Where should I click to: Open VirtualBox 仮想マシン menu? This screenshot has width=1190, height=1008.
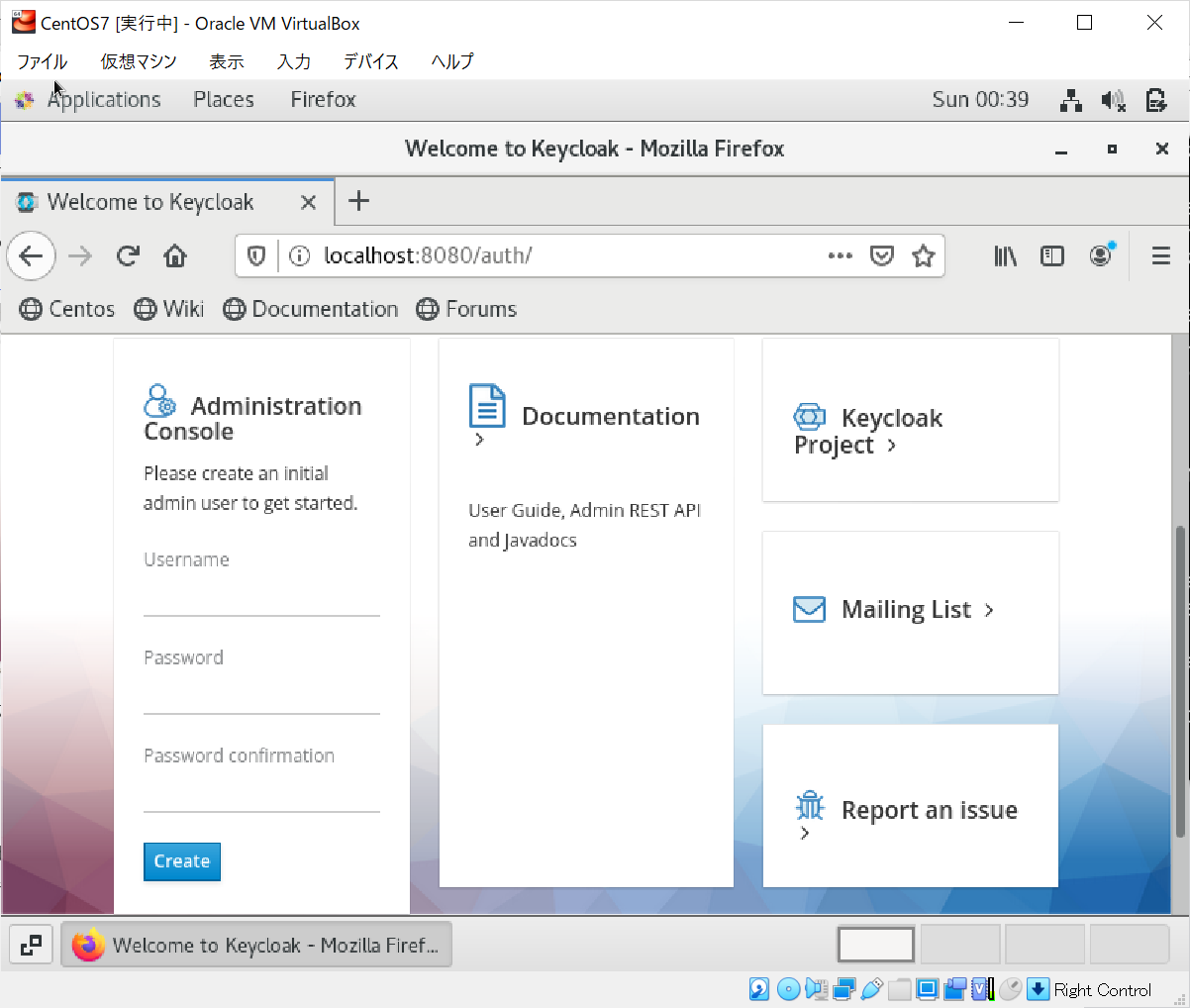[139, 61]
